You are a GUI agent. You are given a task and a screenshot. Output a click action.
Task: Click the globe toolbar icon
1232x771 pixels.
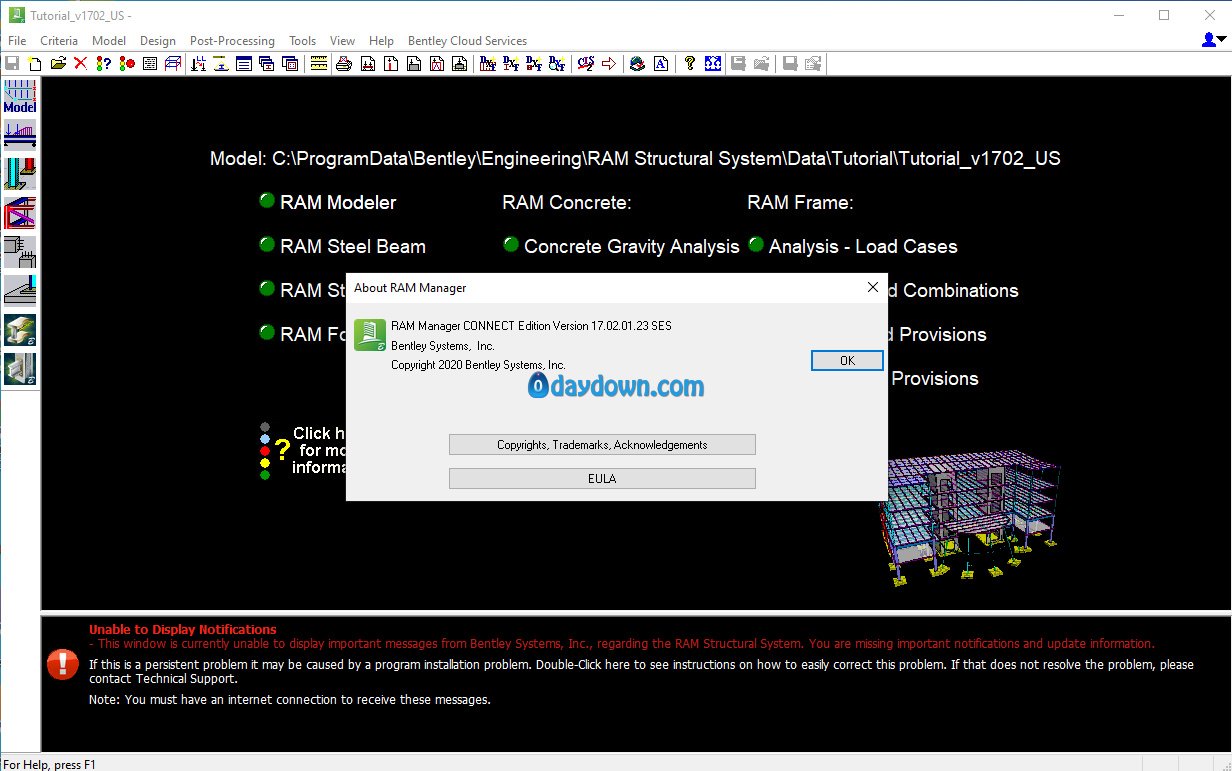(637, 64)
